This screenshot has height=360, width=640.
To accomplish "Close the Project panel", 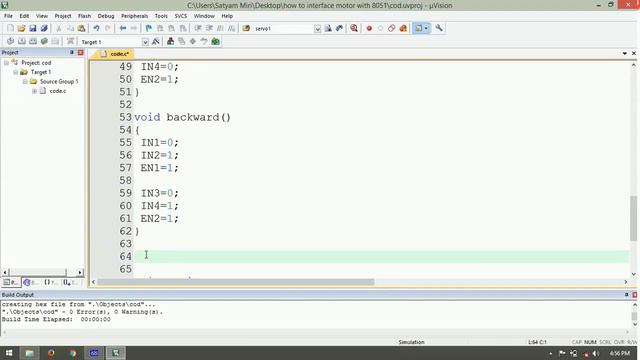I will coord(80,52).
